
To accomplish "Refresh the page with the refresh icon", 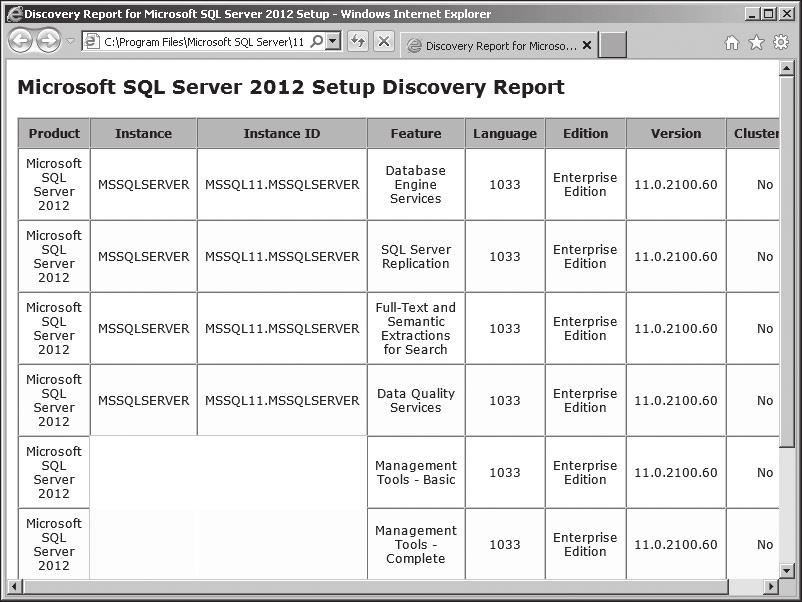I will pyautogui.click(x=358, y=41).
